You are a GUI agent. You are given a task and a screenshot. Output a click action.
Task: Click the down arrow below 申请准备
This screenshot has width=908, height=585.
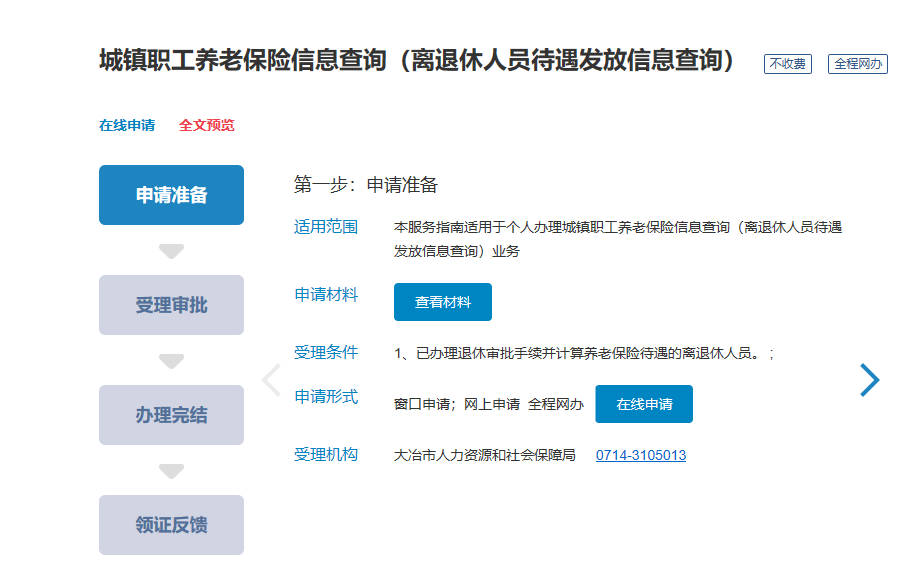[x=171, y=251]
